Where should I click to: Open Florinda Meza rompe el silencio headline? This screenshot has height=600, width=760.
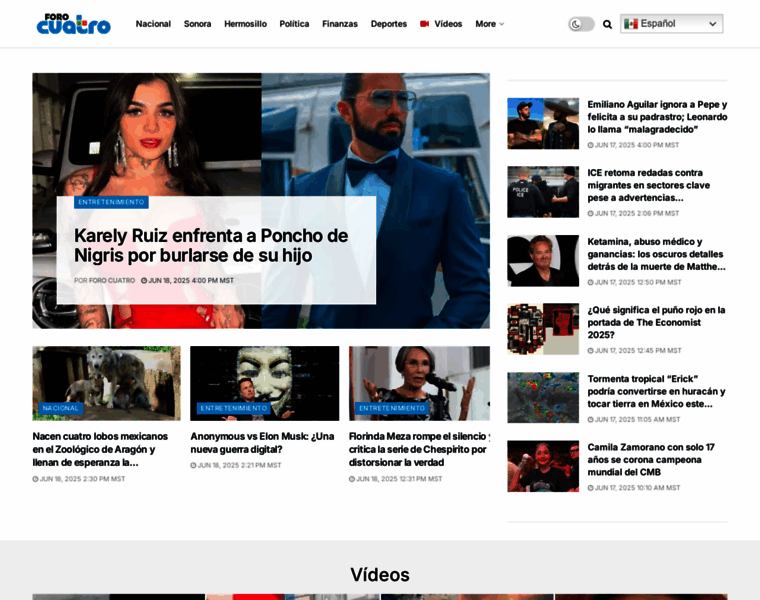click(419, 449)
